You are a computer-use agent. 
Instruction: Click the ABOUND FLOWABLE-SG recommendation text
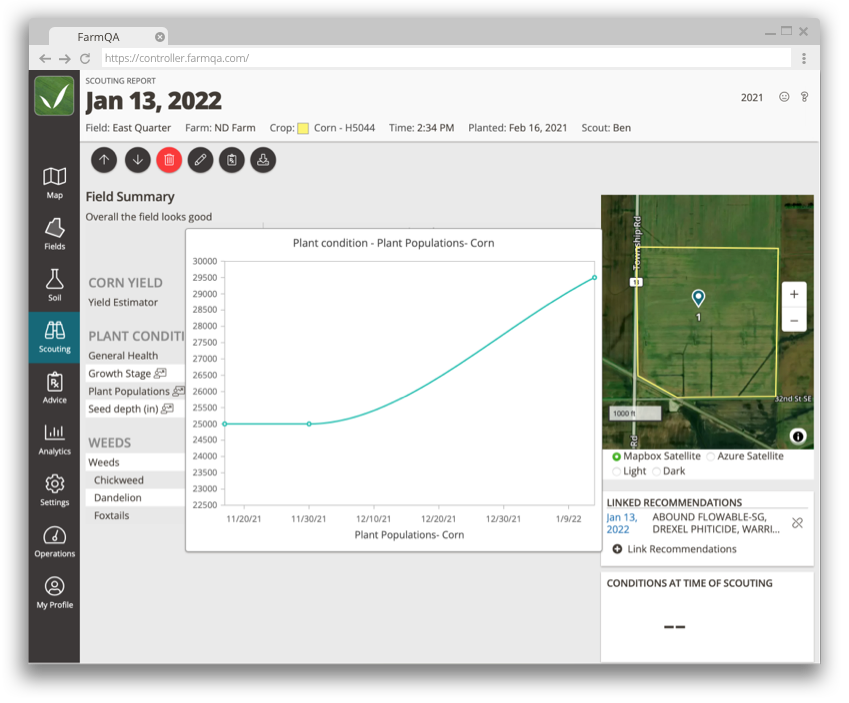pyautogui.click(x=716, y=524)
